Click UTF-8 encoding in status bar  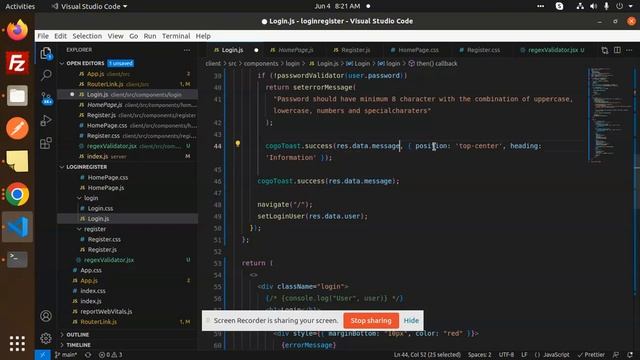506,355
